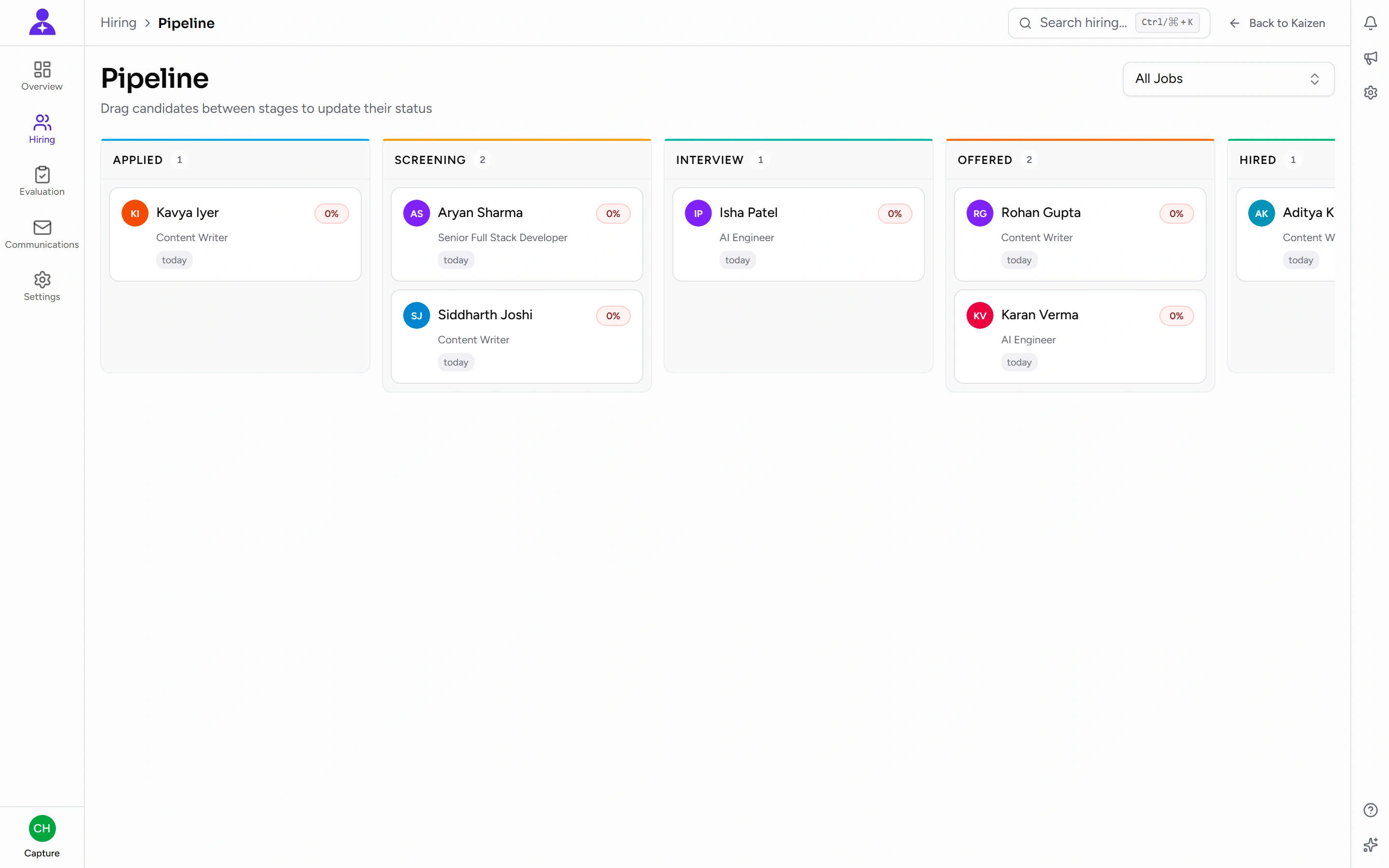
Task: Click the back arrow beside Back to Kaizen
Action: click(1235, 23)
